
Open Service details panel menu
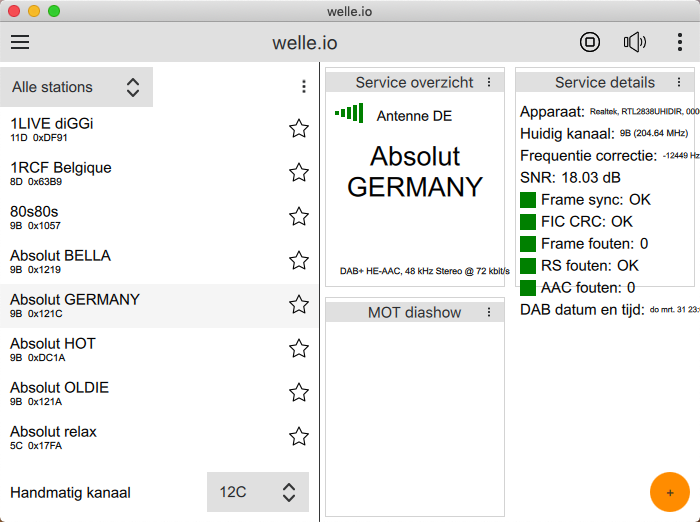point(679,82)
